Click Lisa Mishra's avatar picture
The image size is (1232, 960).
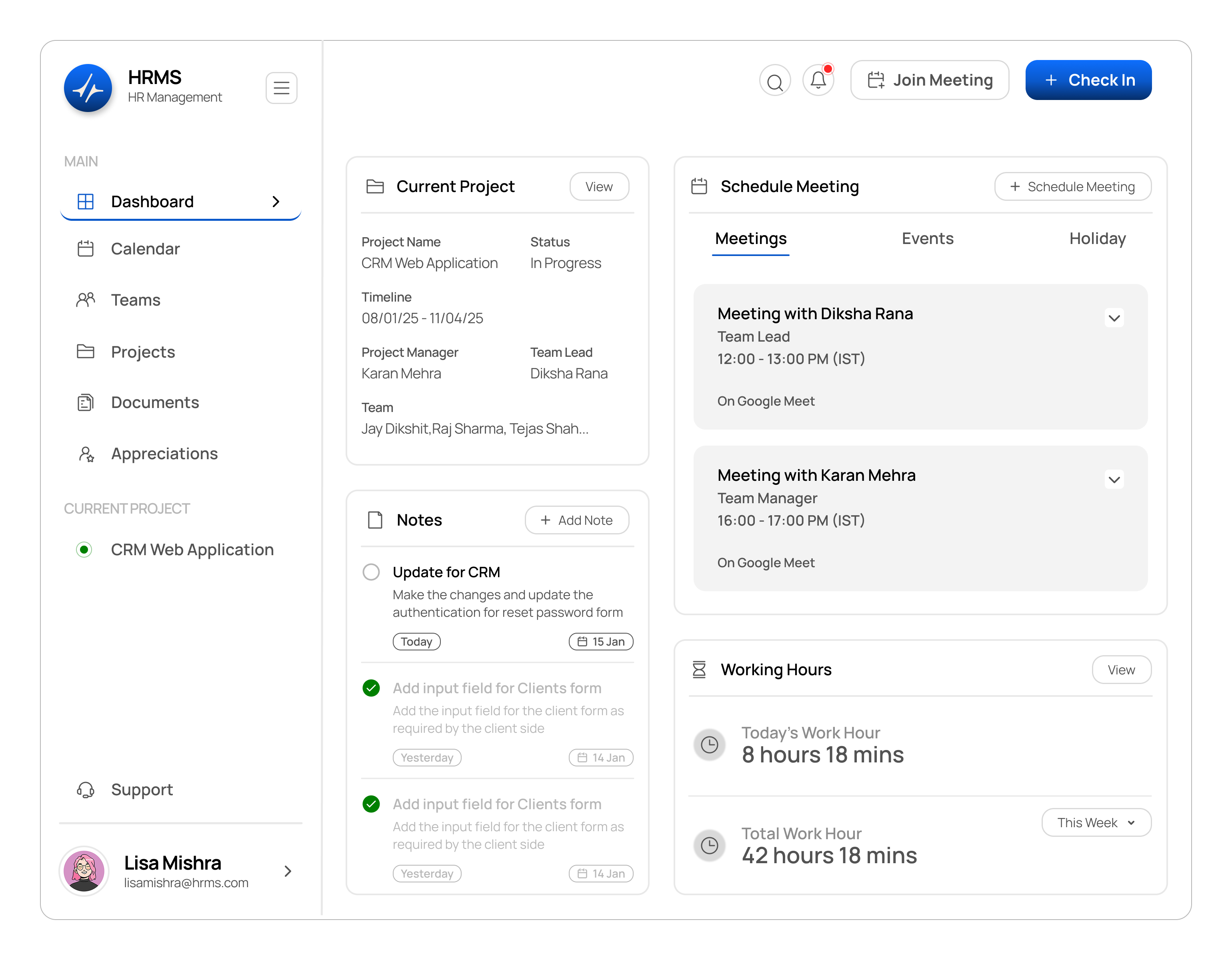[84, 872]
